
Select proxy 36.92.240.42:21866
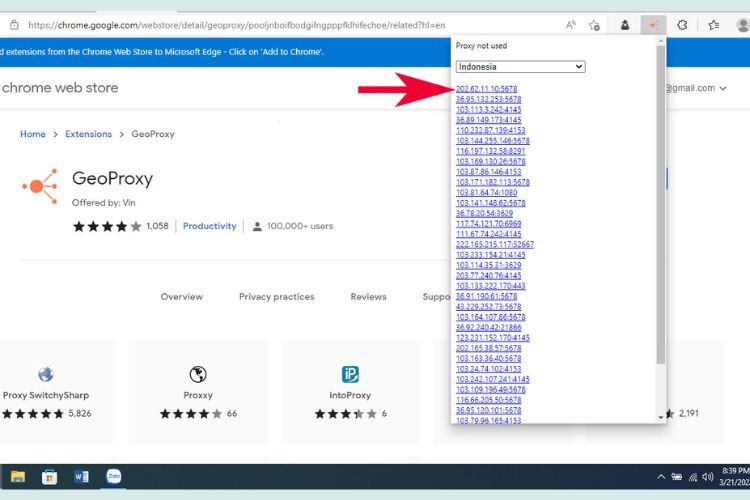click(x=488, y=327)
